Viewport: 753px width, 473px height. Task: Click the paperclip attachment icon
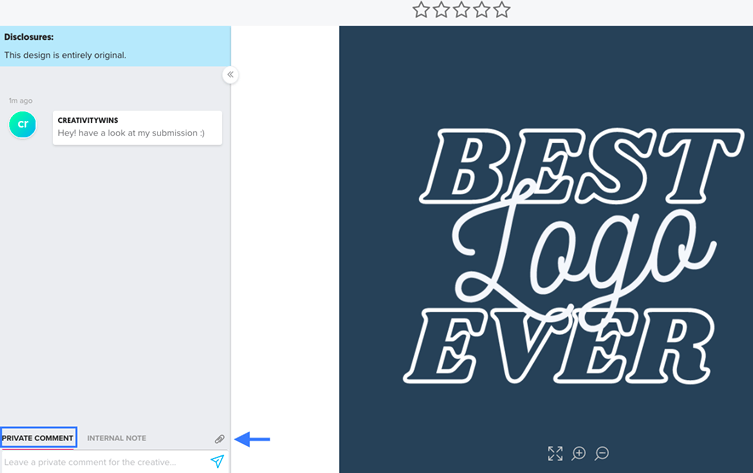pyautogui.click(x=220, y=439)
